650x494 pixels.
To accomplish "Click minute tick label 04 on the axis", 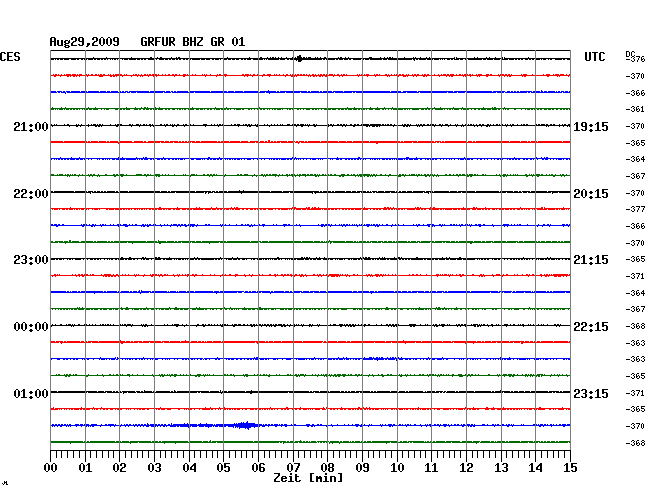I will (x=189, y=468).
